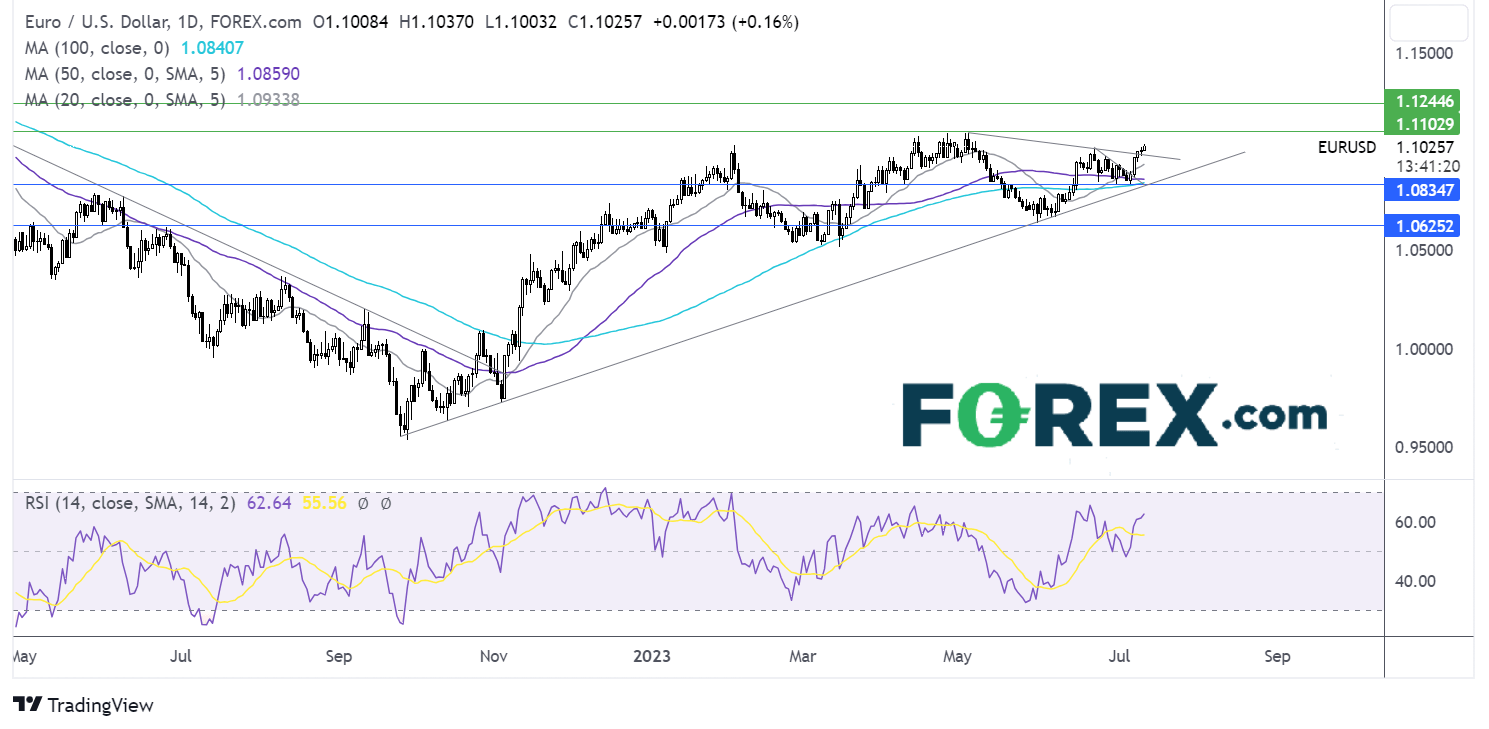Viewport: 1489px width, 729px height.
Task: Click the Nov time axis label
Action: pos(495,657)
